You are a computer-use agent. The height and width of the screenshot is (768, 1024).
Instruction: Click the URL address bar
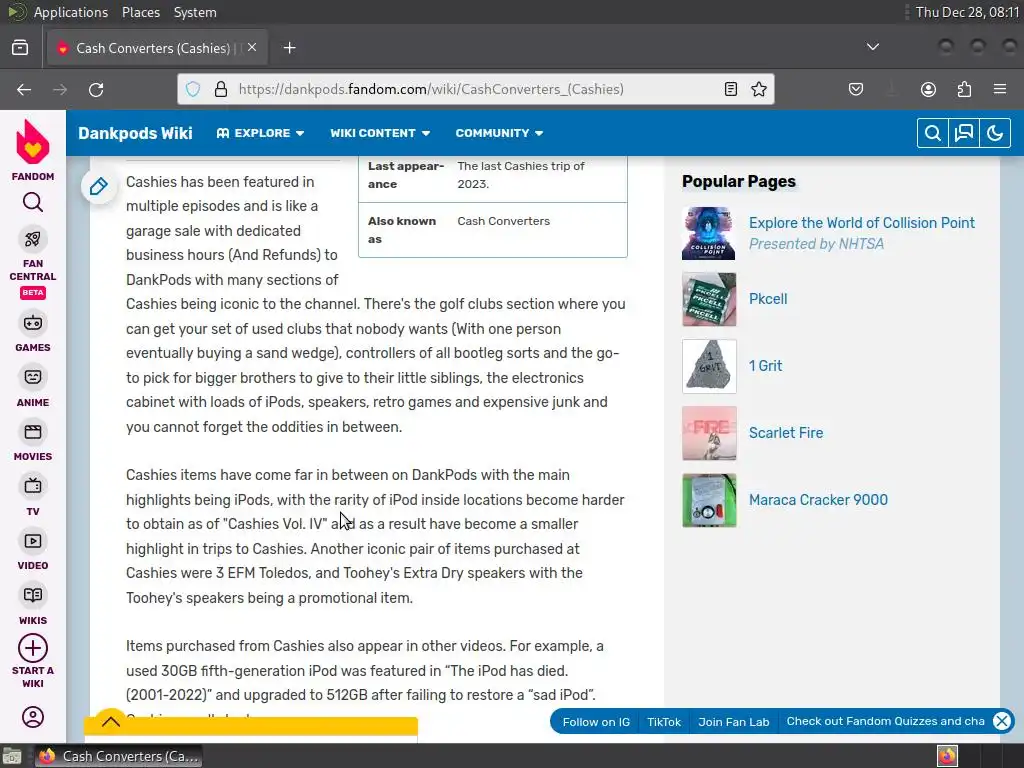[475, 89]
